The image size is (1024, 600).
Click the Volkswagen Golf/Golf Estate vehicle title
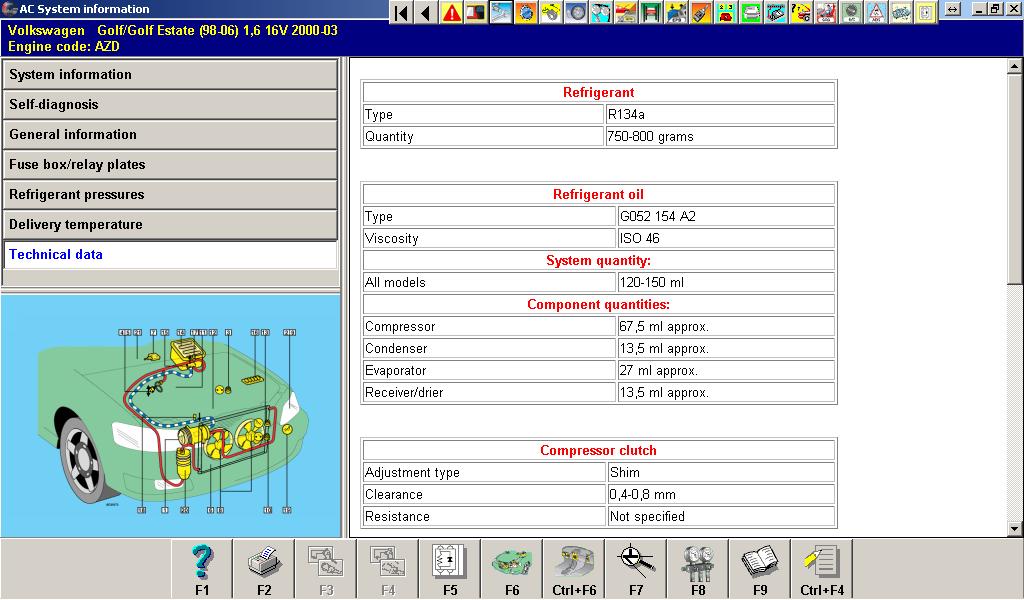pos(173,30)
